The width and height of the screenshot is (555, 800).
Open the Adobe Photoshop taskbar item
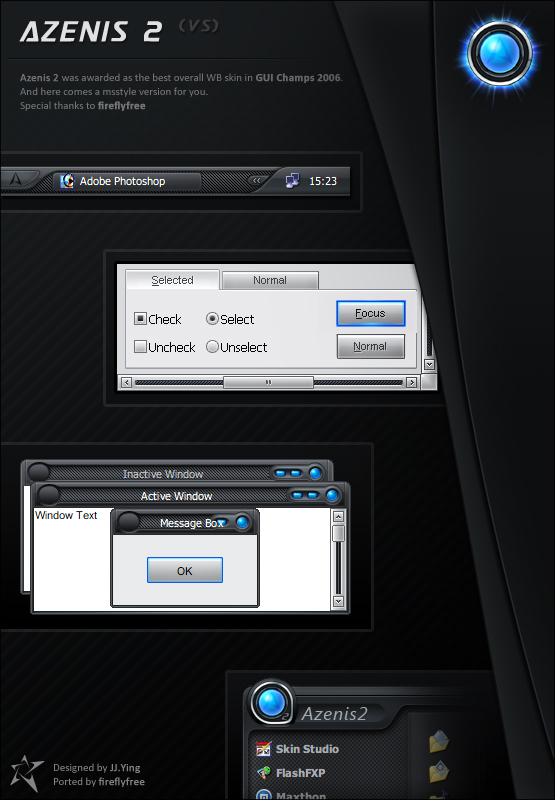(x=127, y=181)
